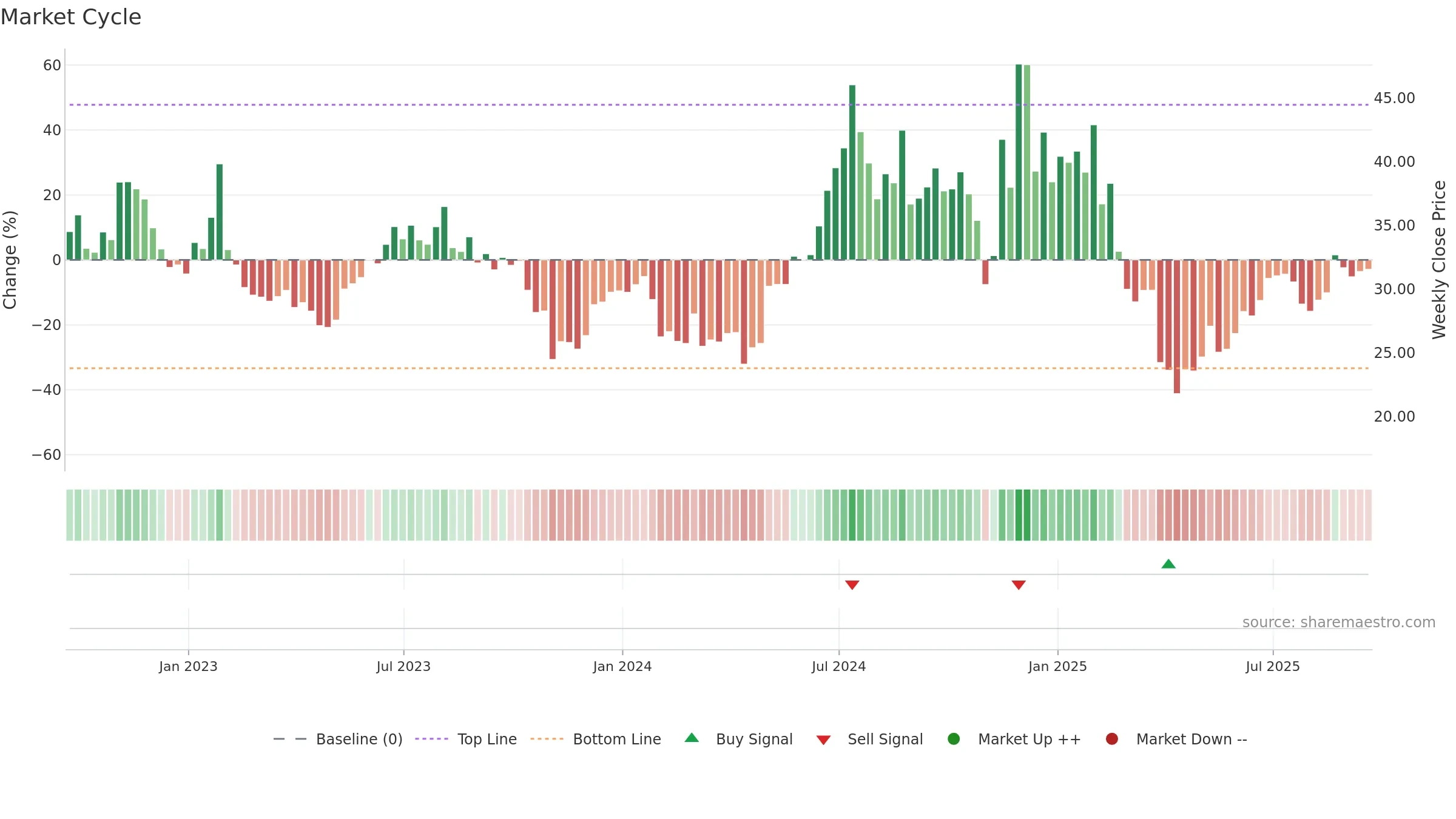Screen dimensions: 1456x819
Task: Click the Change (%) axis title
Action: pos(10,260)
